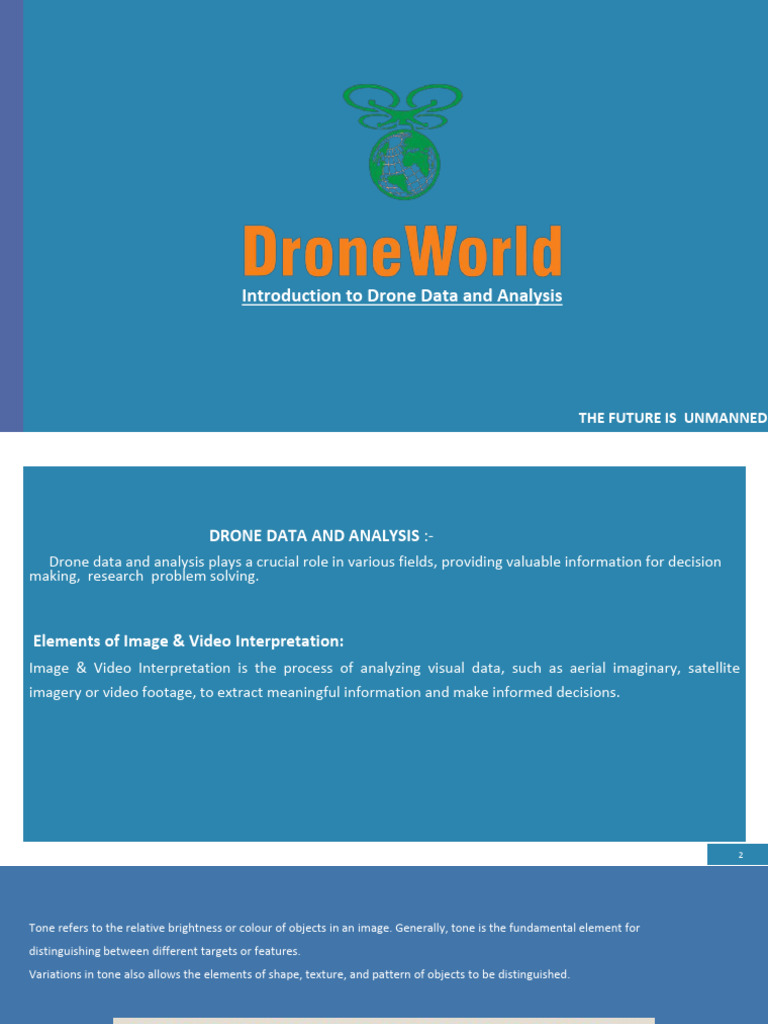
Task: Click the paragraph starting 'Drone data and analysis plays'
Action: (375, 569)
